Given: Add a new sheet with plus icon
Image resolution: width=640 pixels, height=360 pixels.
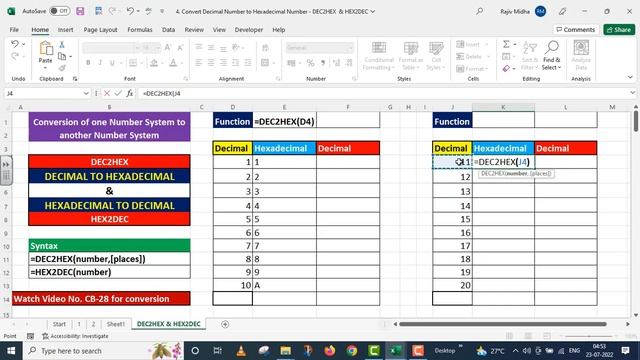Looking at the screenshot, I should pos(225,324).
